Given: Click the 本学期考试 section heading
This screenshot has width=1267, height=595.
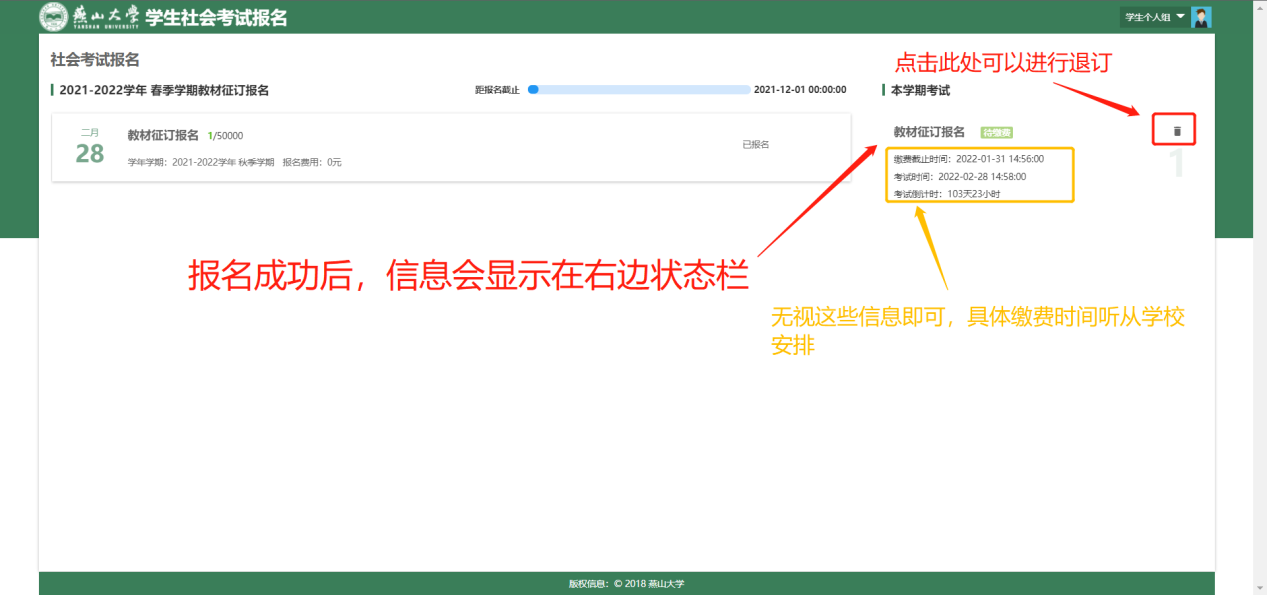Looking at the screenshot, I should (x=920, y=90).
